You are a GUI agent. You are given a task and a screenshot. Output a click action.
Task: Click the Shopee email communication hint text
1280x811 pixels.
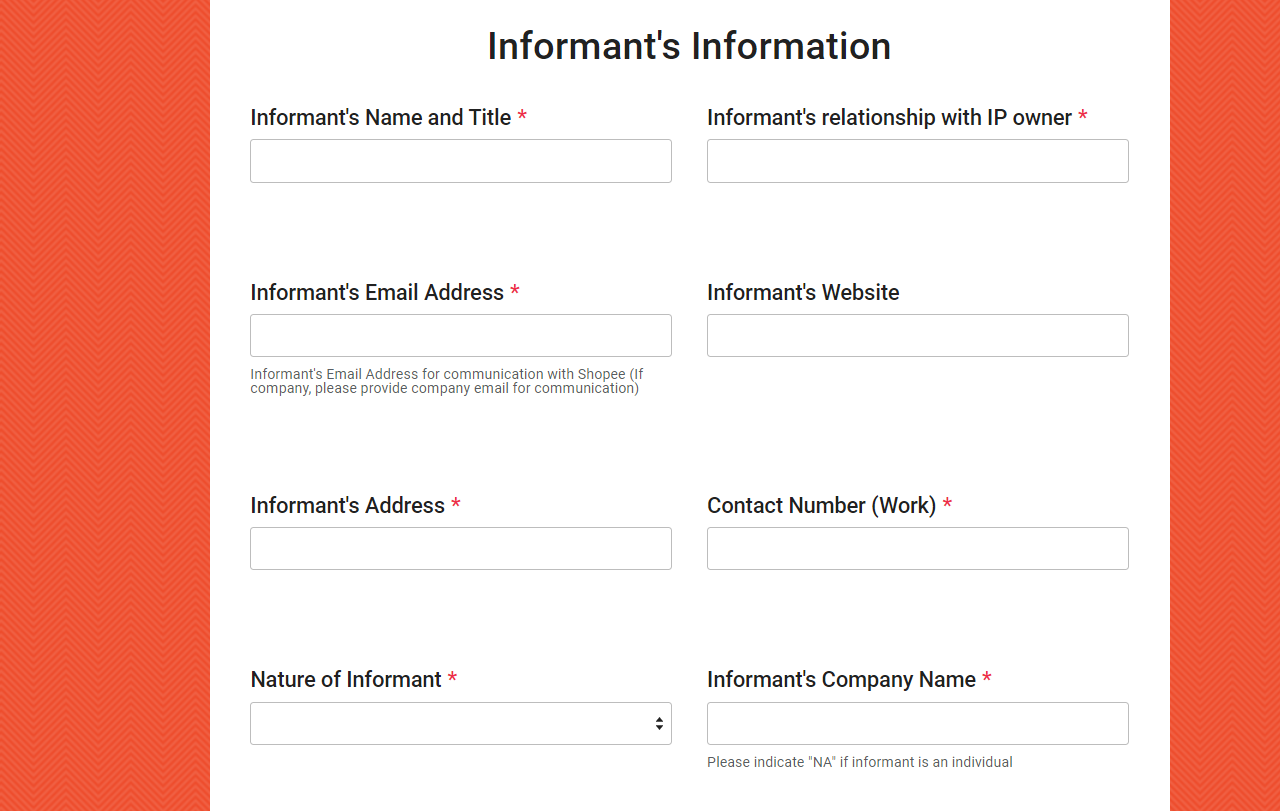pyautogui.click(x=446, y=381)
